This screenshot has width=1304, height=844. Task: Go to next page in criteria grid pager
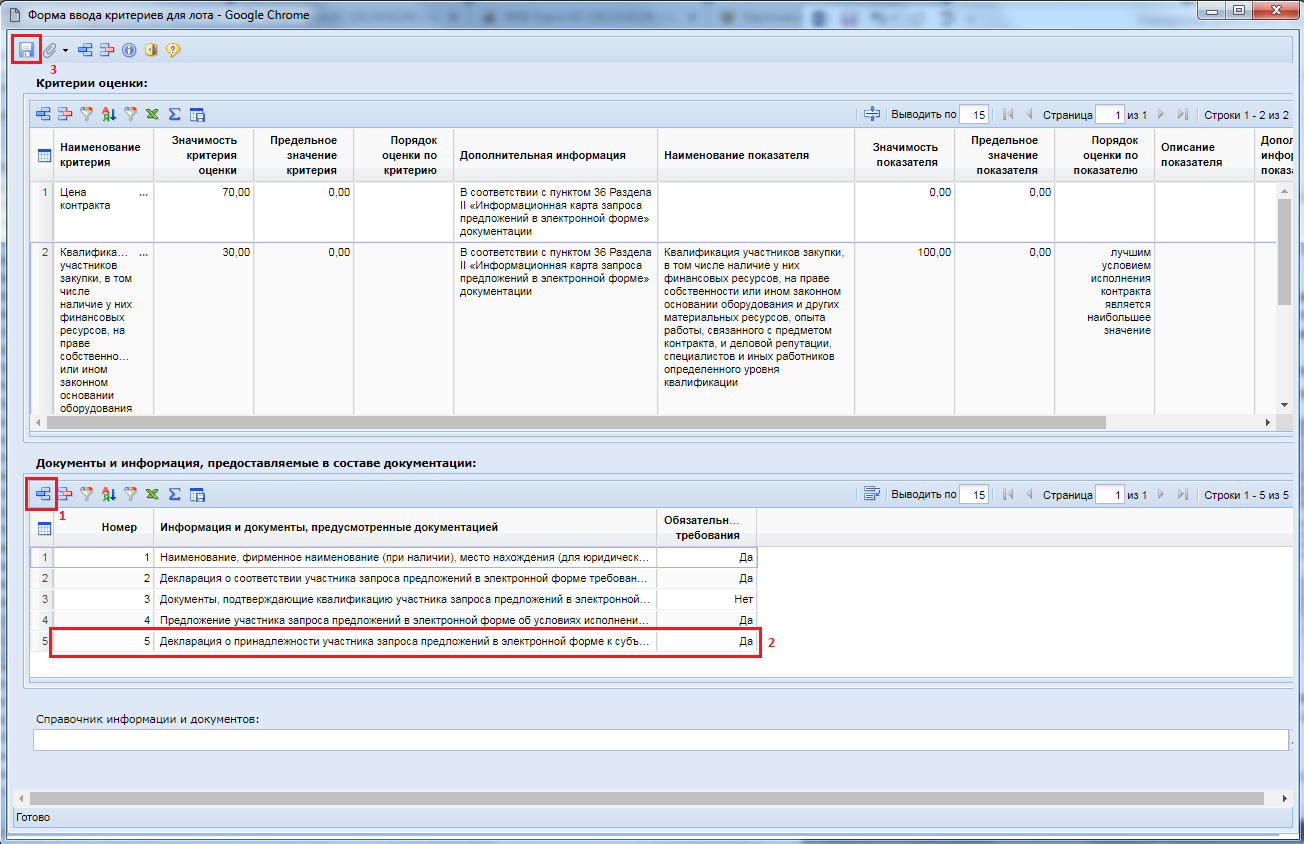coord(1161,114)
